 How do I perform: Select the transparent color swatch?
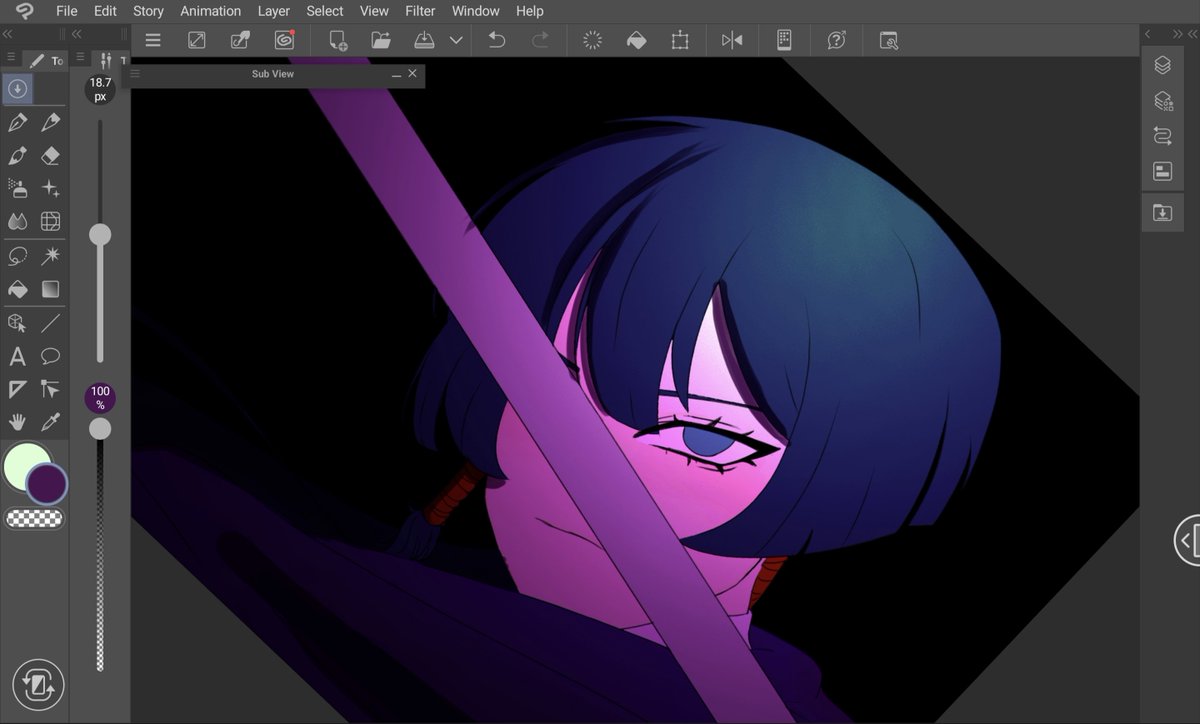tap(34, 518)
